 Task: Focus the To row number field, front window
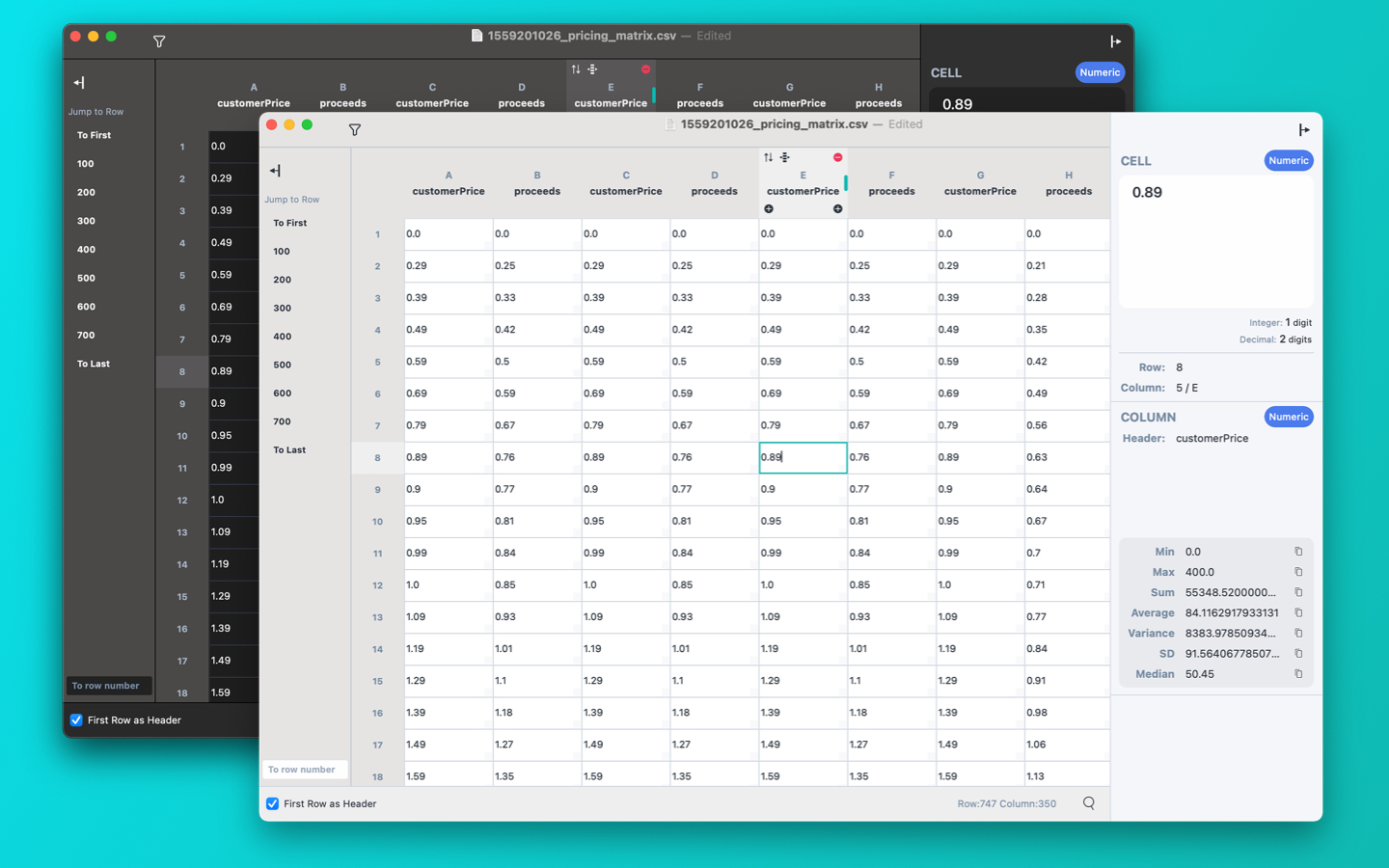point(305,770)
